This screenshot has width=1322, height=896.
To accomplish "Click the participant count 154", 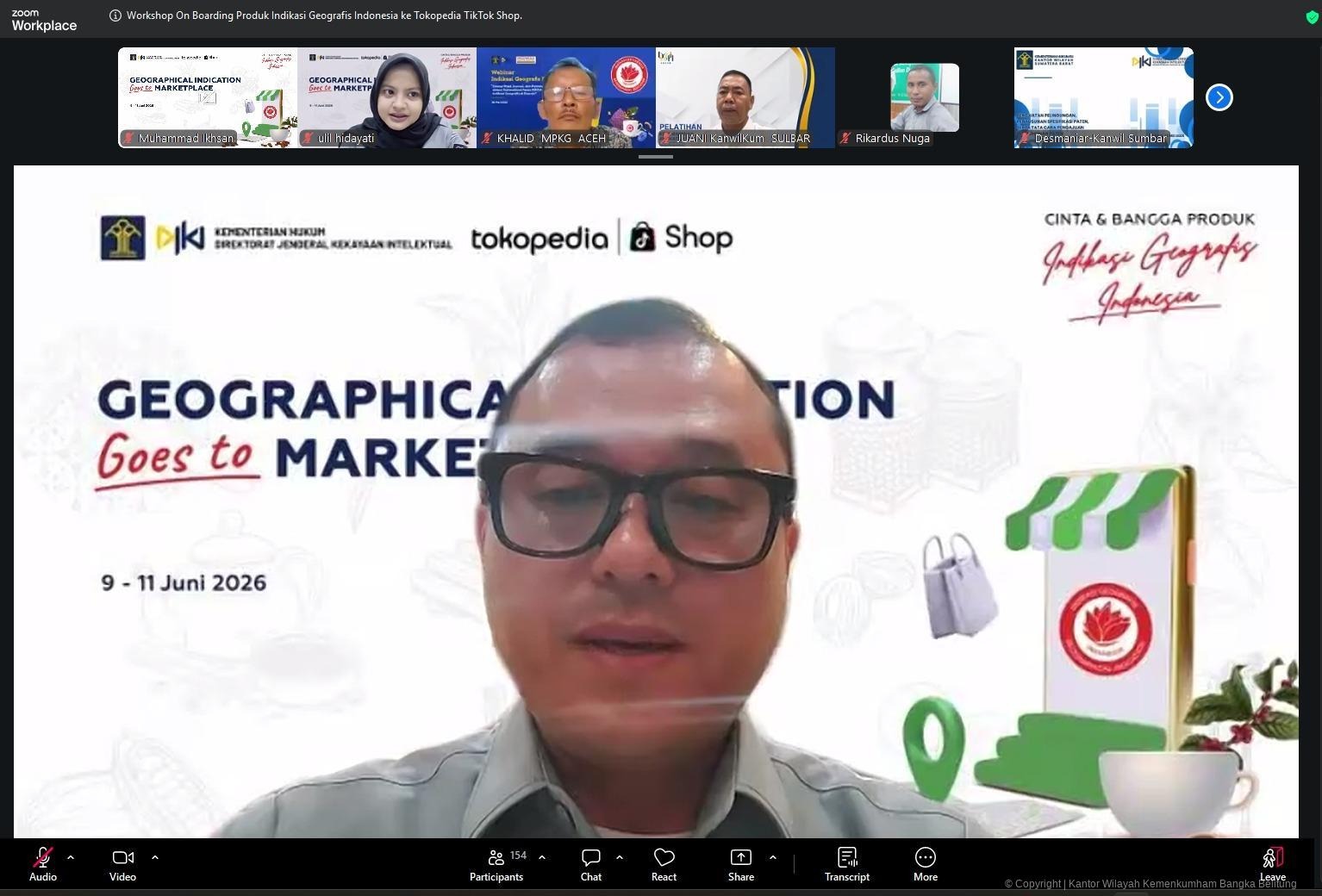I will tap(518, 856).
